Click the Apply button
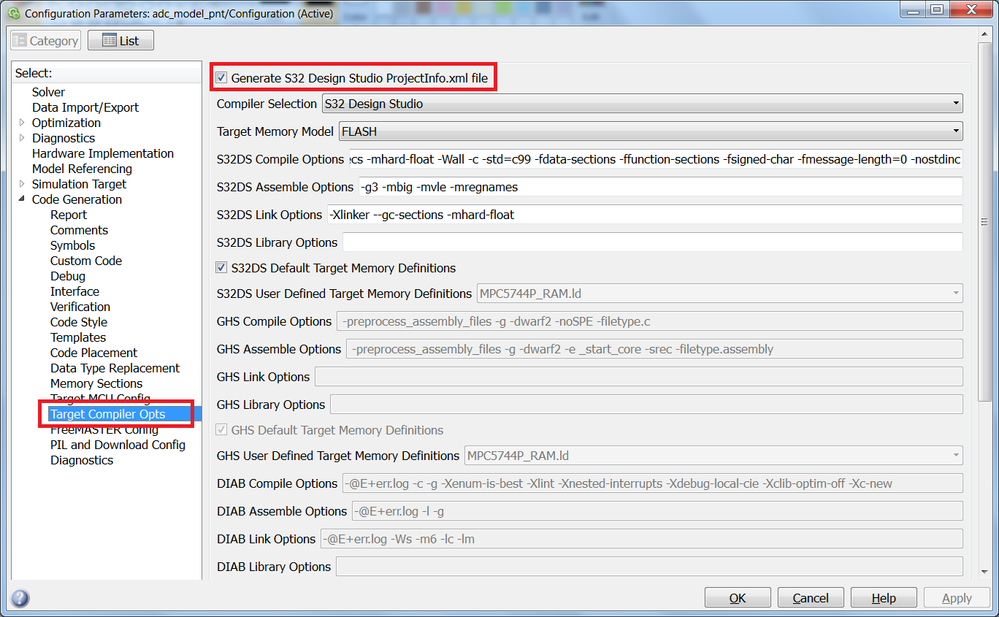Viewport: 999px width, 617px height. [x=957, y=598]
